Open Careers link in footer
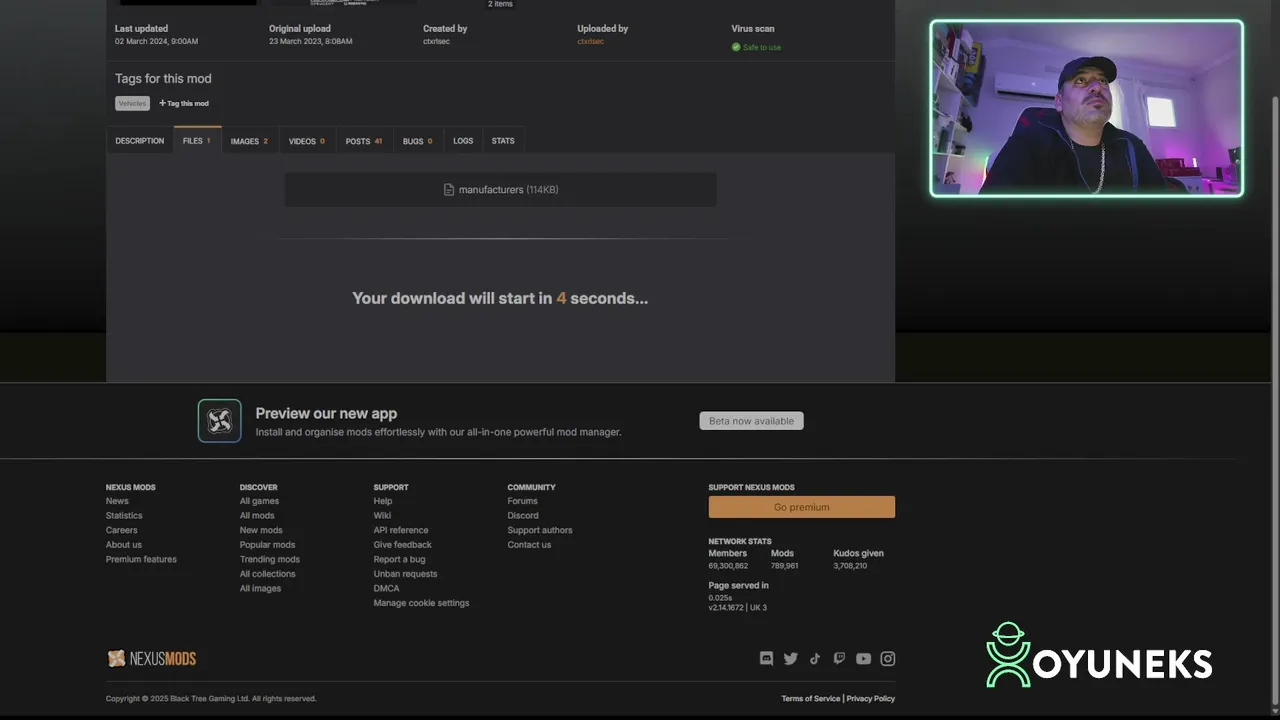 122,530
